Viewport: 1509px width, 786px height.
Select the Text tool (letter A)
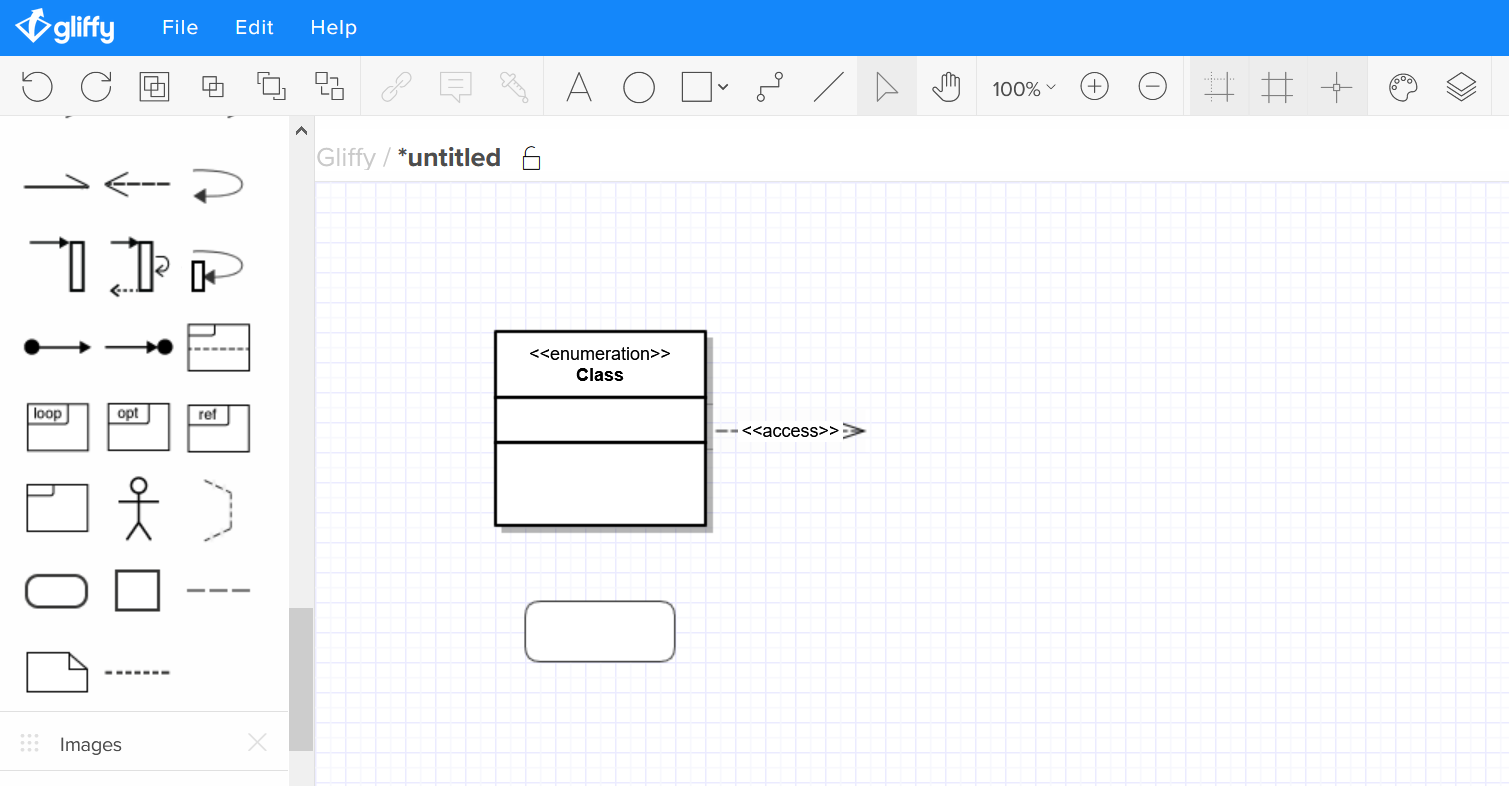579,87
